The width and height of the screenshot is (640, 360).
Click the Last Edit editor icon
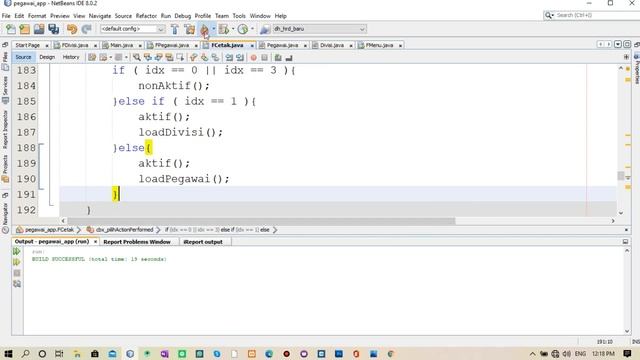click(92, 58)
